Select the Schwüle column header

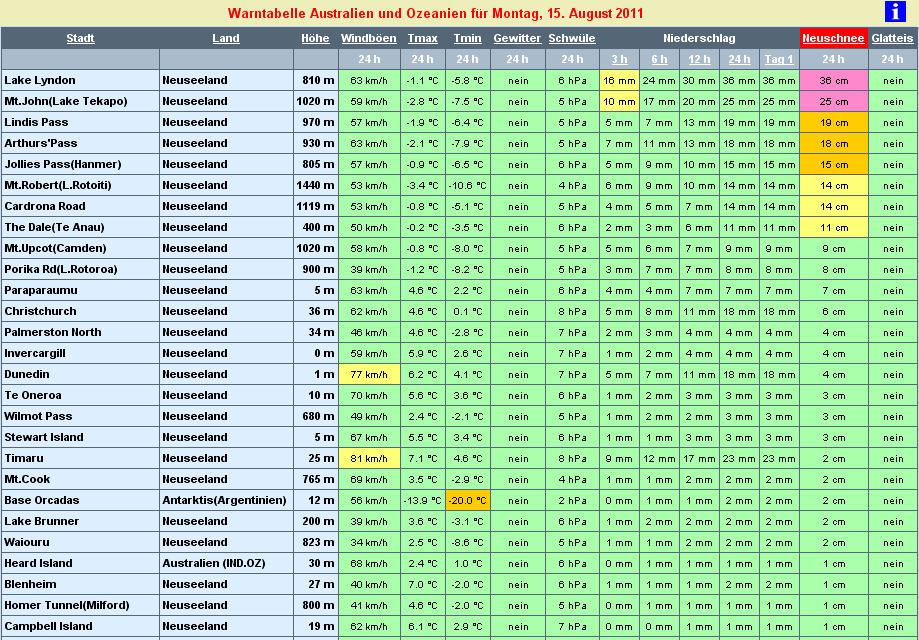(x=572, y=38)
